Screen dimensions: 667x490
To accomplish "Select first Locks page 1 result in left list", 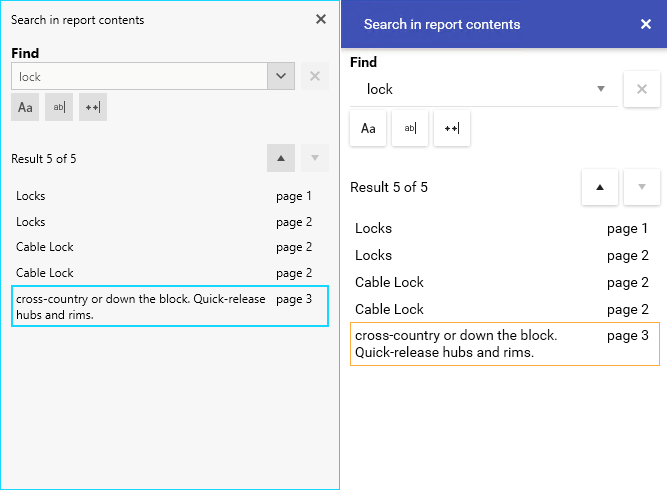I will [x=170, y=196].
